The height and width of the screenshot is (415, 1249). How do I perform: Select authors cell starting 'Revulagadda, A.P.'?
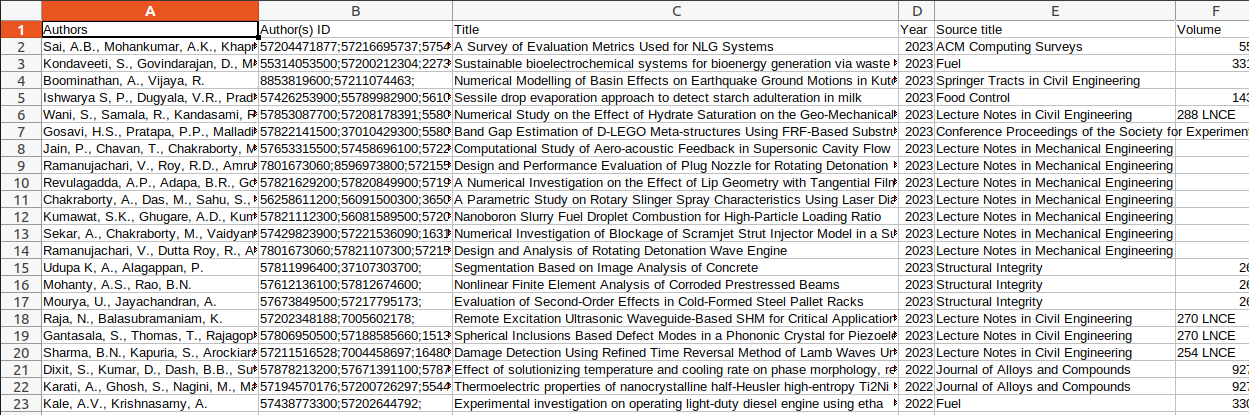[150, 183]
